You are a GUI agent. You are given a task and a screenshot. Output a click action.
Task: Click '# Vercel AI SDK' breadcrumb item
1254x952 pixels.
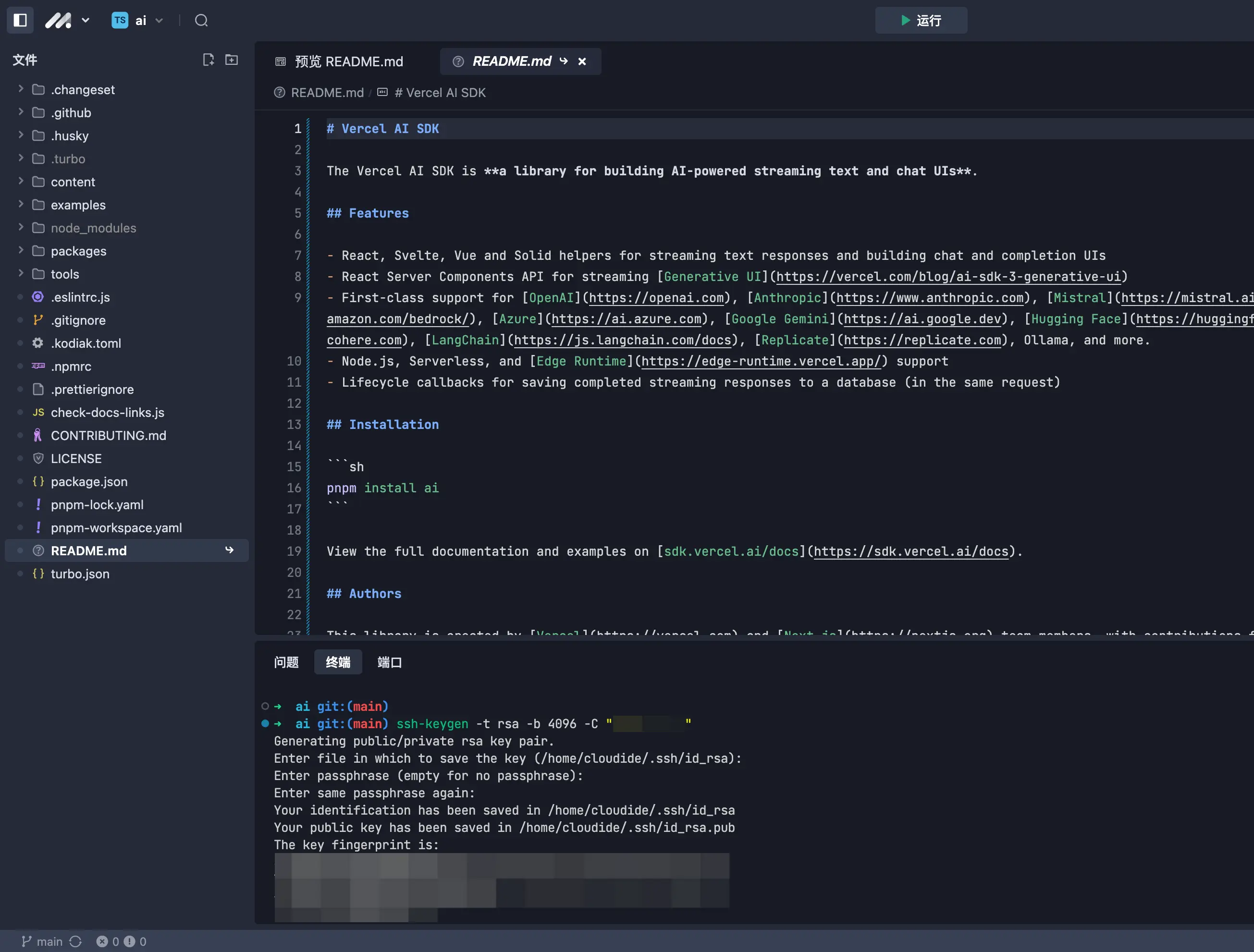point(440,93)
